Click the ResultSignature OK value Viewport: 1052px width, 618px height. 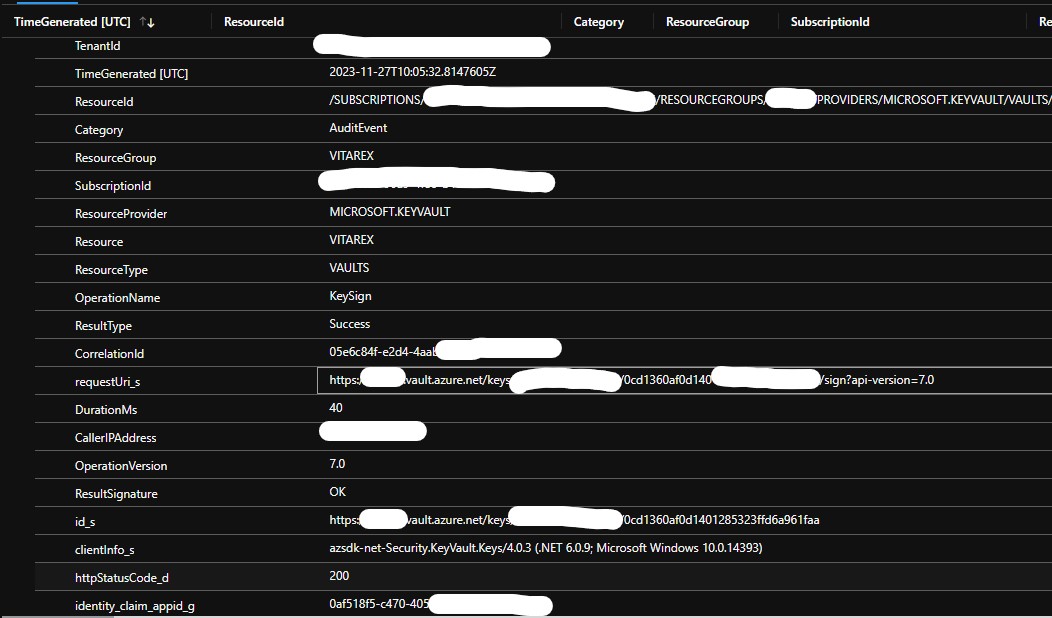tap(337, 492)
